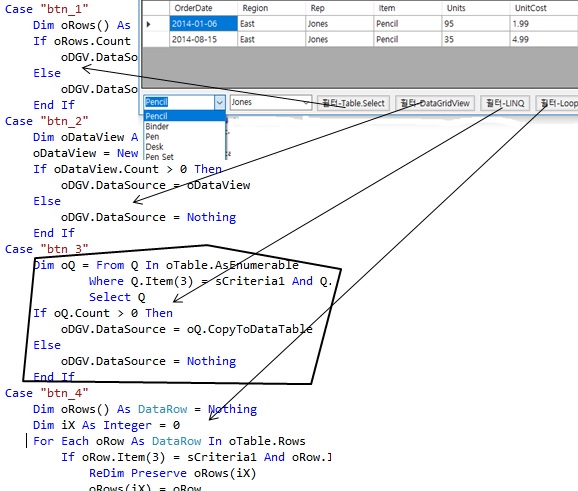
Task: Click the 필터-LINQ button
Action: pos(505,103)
